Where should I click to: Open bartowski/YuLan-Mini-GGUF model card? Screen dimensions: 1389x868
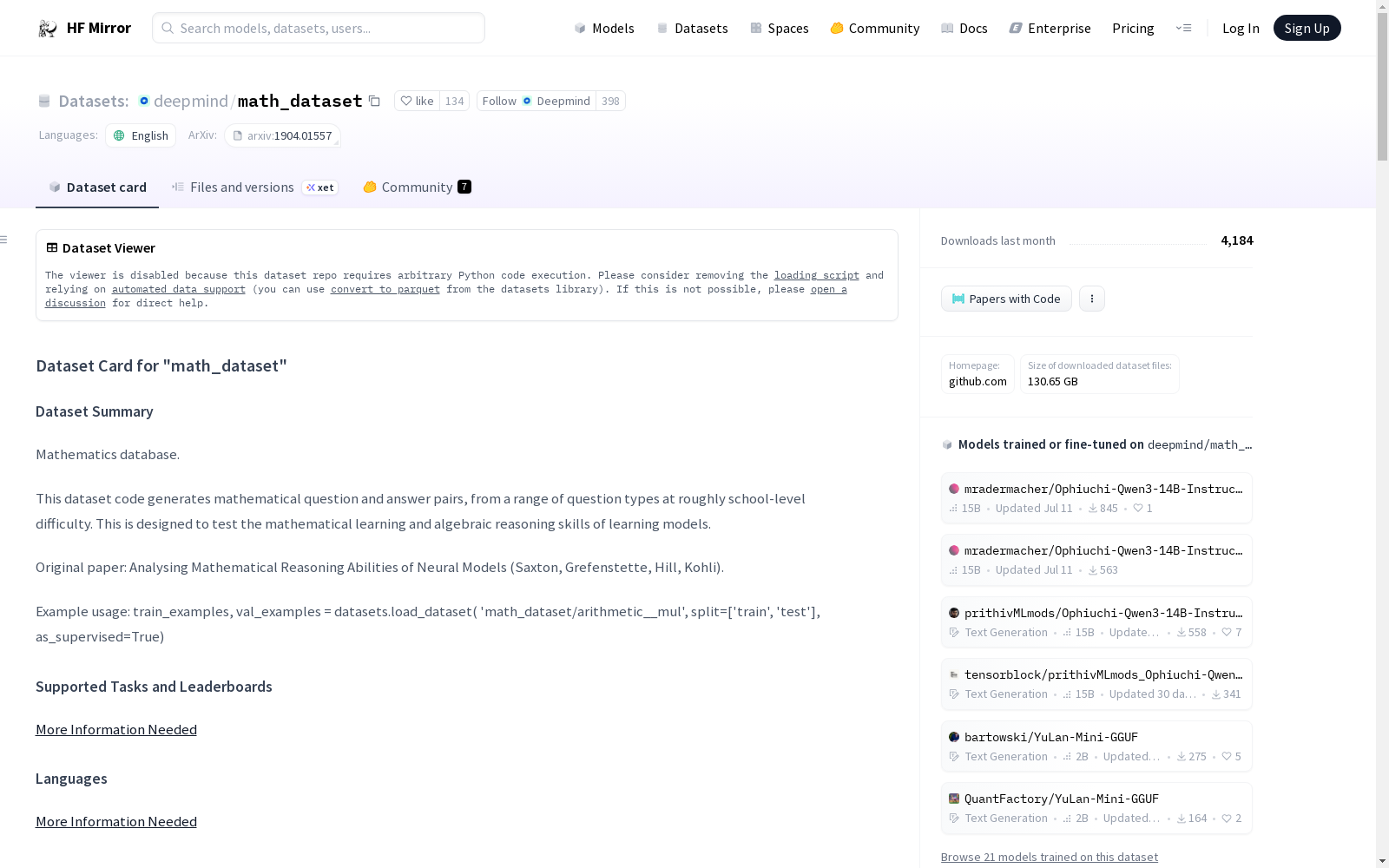1096,746
